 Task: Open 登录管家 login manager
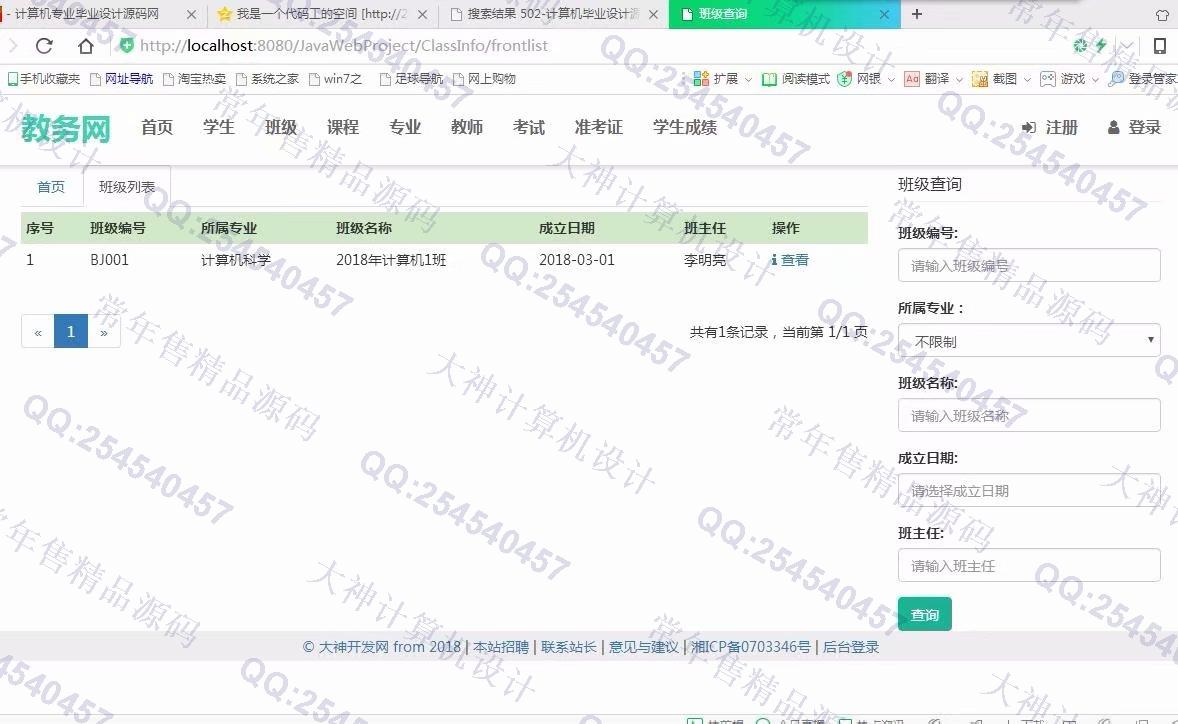[1143, 79]
